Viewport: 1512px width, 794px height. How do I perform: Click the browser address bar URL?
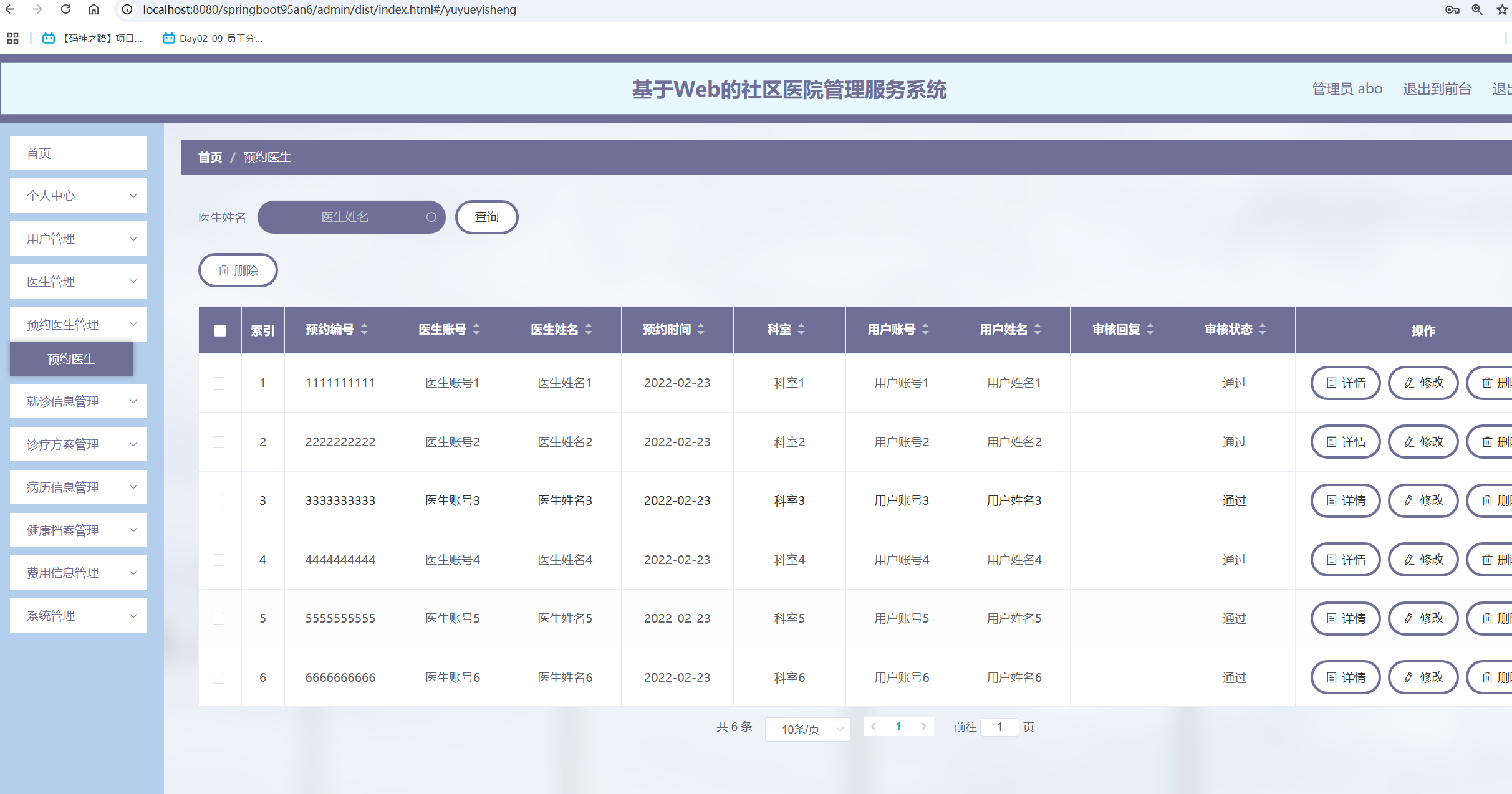pyautogui.click(x=329, y=9)
